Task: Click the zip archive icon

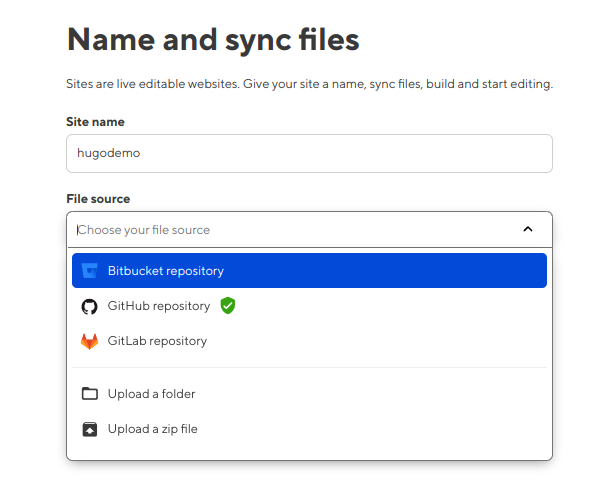Action: point(90,429)
